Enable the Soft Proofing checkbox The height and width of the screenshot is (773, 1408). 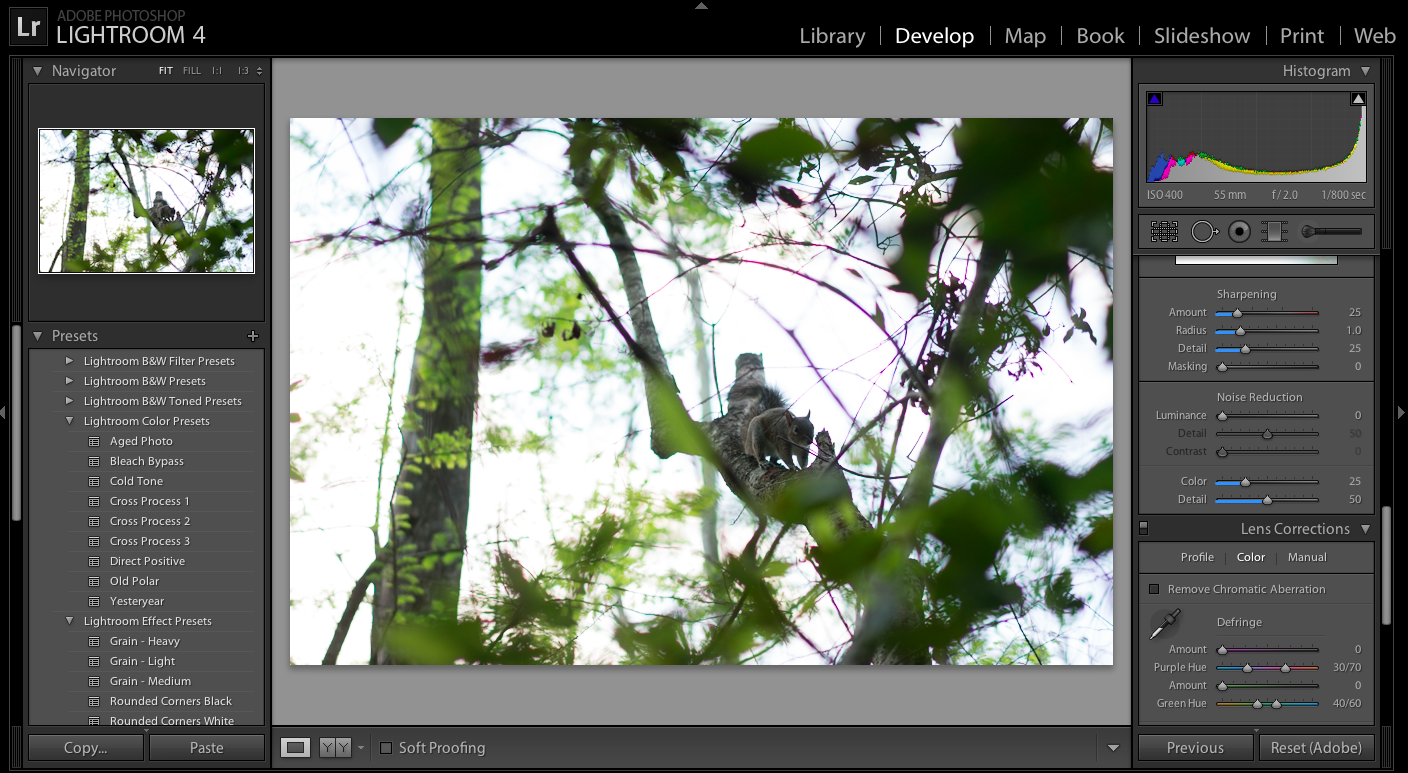[386, 747]
